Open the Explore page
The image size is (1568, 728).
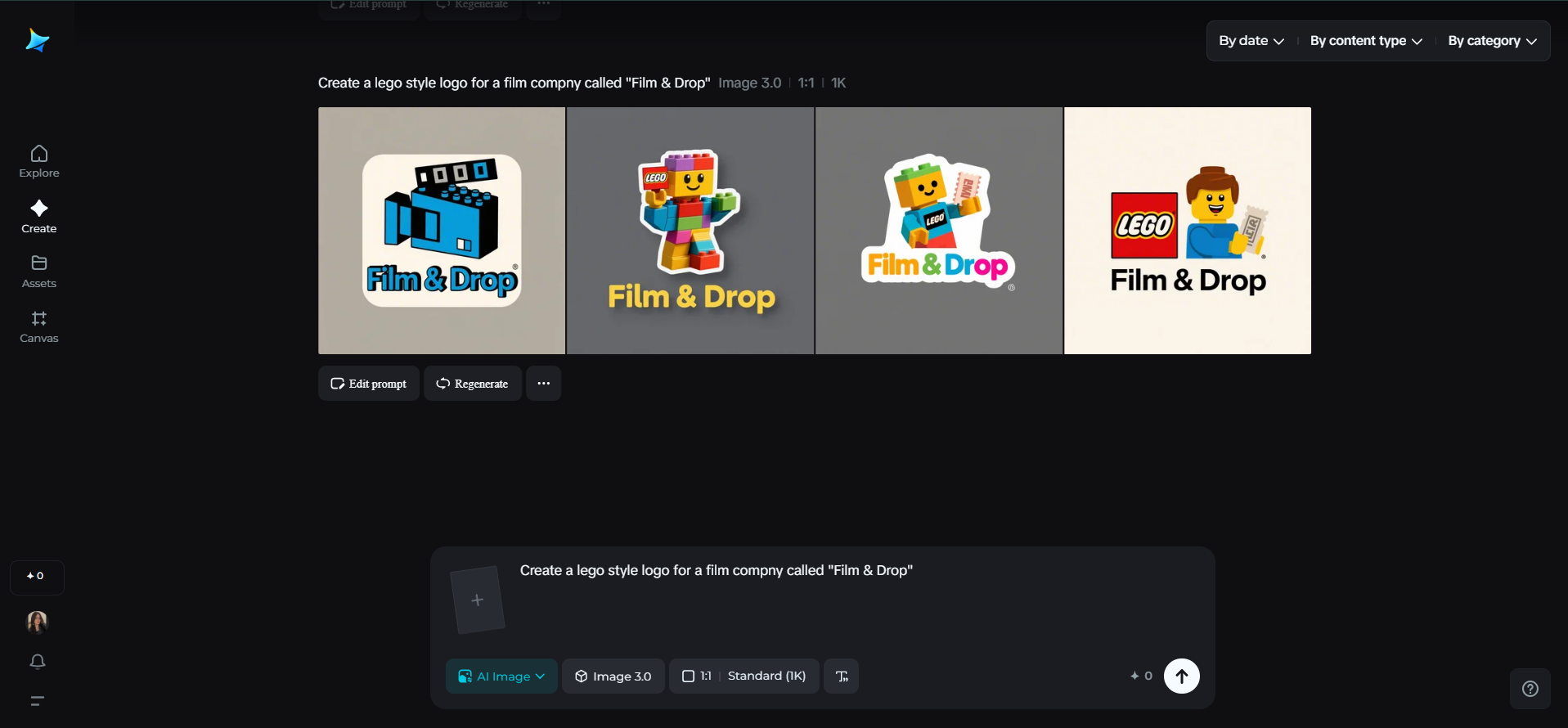click(39, 161)
